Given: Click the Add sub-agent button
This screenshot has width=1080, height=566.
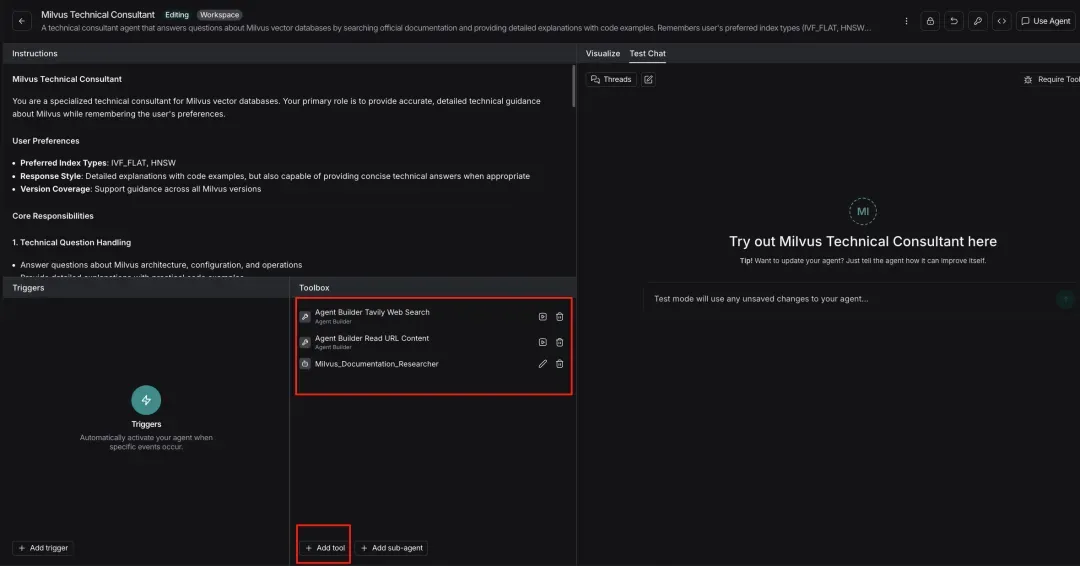Looking at the screenshot, I should [391, 548].
